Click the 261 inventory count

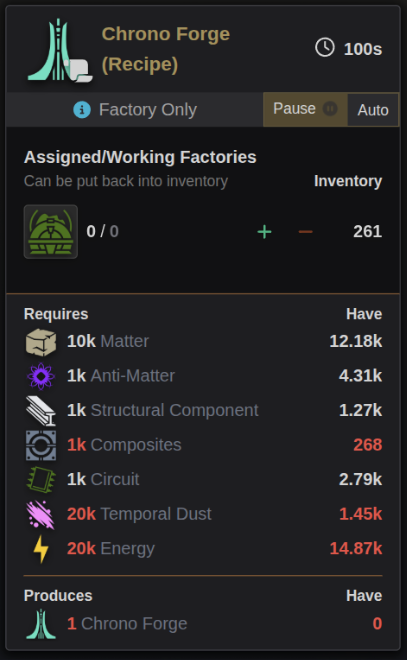(367, 232)
